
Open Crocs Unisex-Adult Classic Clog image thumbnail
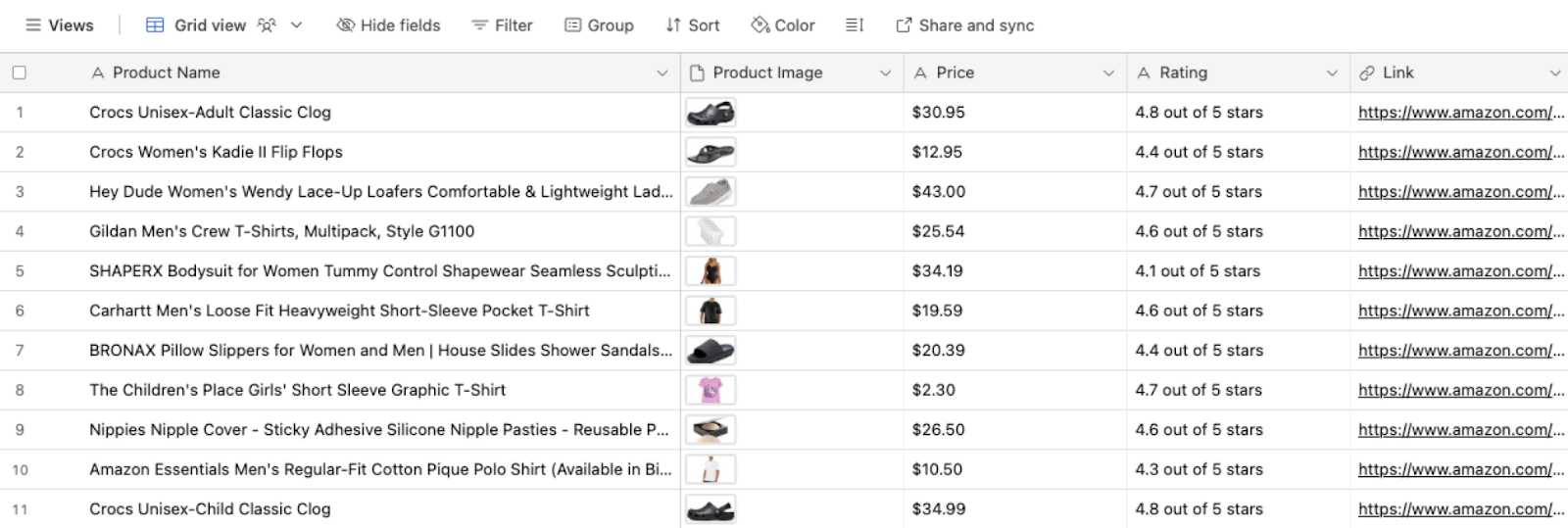click(710, 113)
